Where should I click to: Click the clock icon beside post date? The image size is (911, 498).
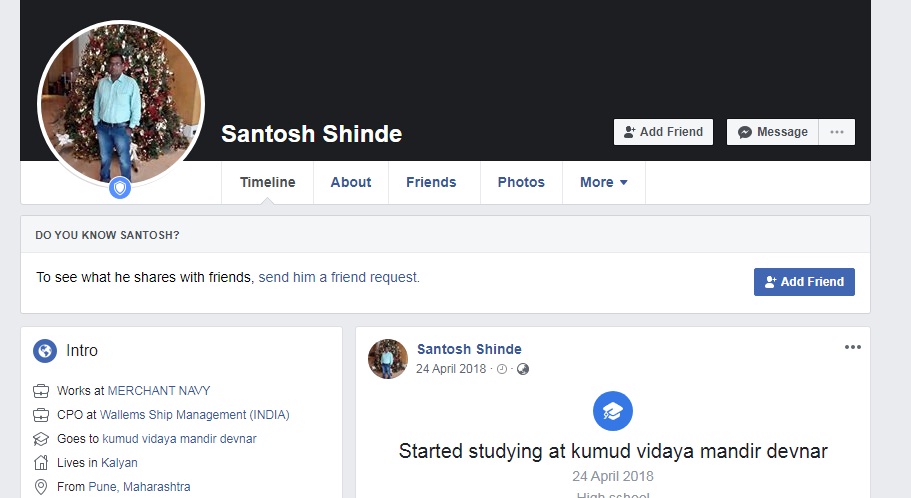coord(502,369)
